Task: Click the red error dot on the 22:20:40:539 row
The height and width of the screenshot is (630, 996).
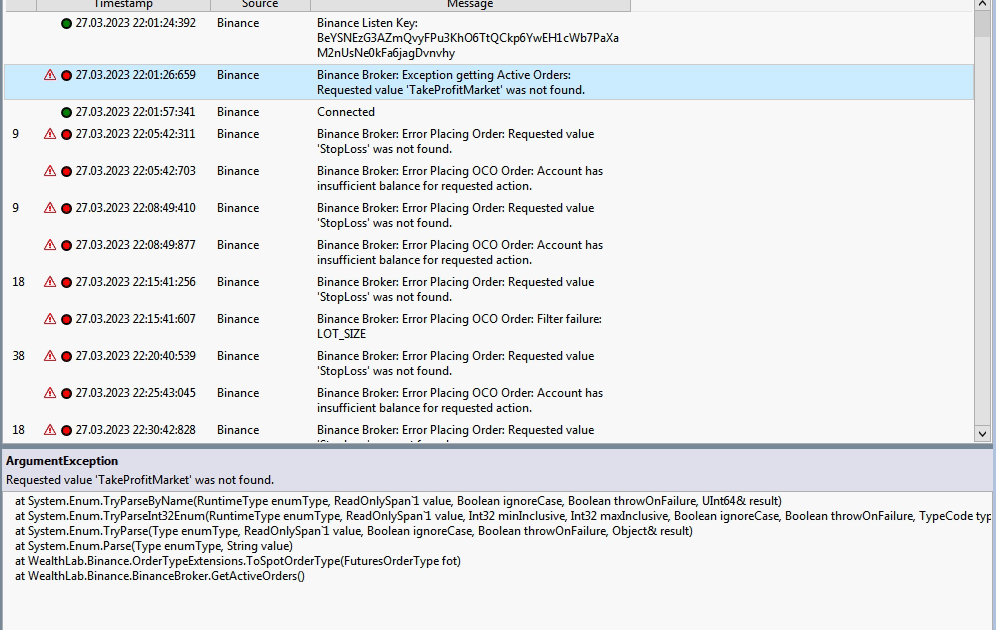Action: tap(66, 357)
